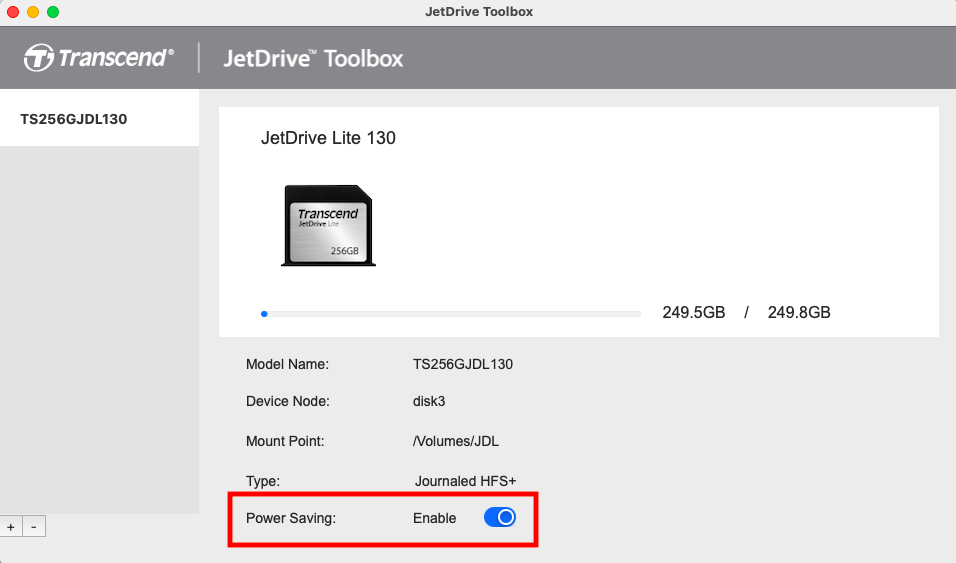Close the JetDrive Toolbox window
Viewport: 956px width, 563px height.
click(13, 12)
